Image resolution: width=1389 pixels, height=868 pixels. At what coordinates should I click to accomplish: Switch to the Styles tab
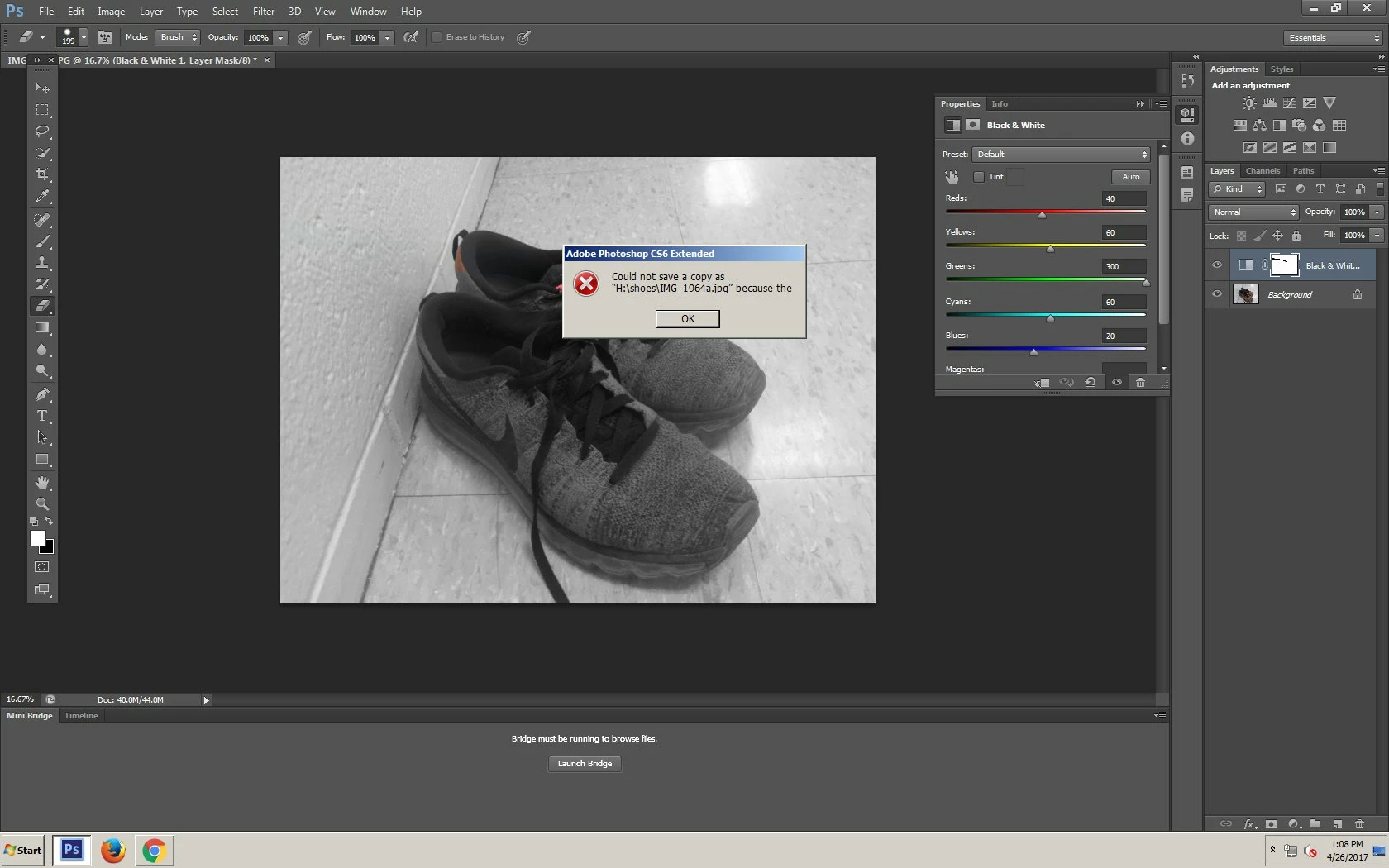click(1282, 69)
